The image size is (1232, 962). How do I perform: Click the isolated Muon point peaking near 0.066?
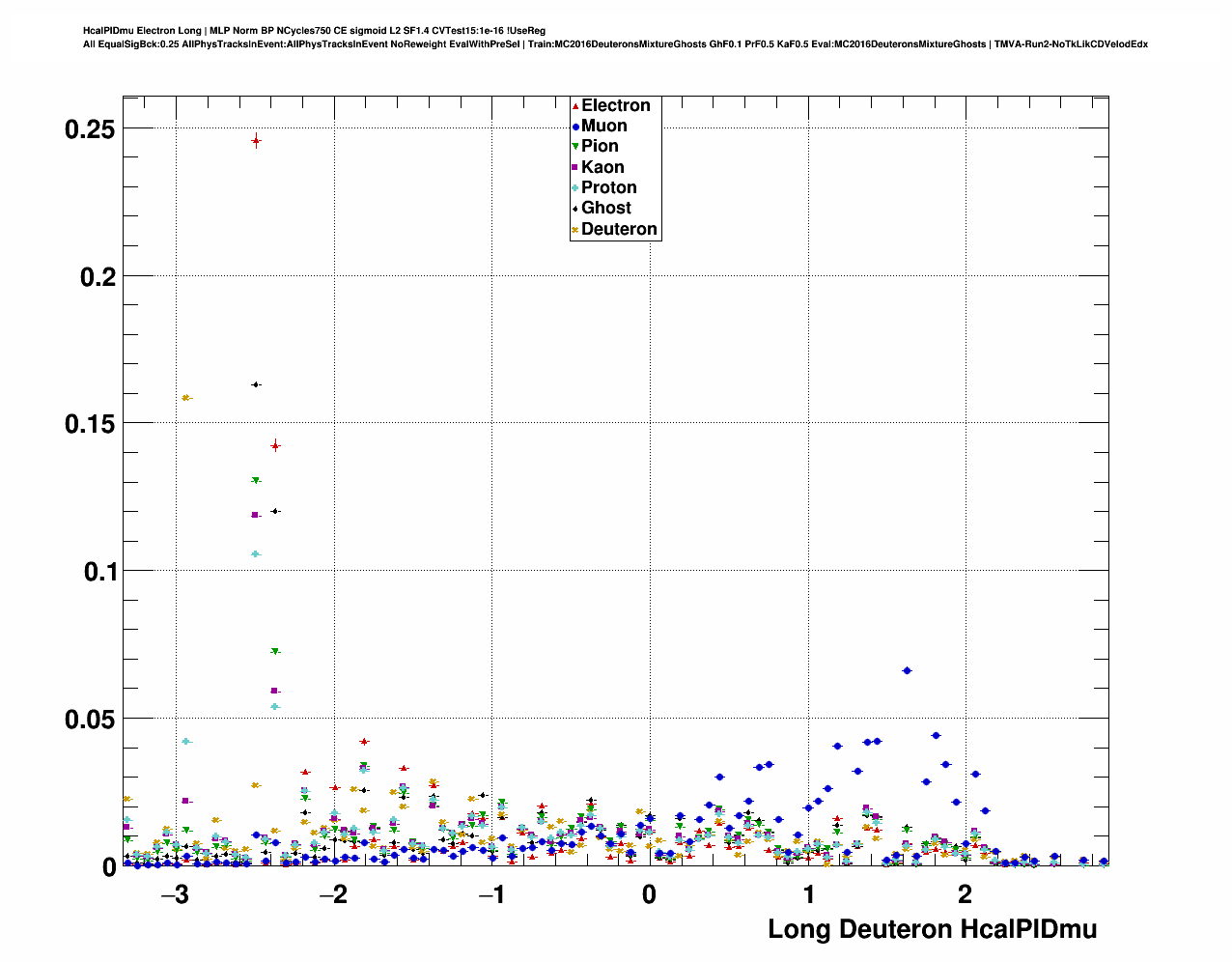tap(907, 670)
